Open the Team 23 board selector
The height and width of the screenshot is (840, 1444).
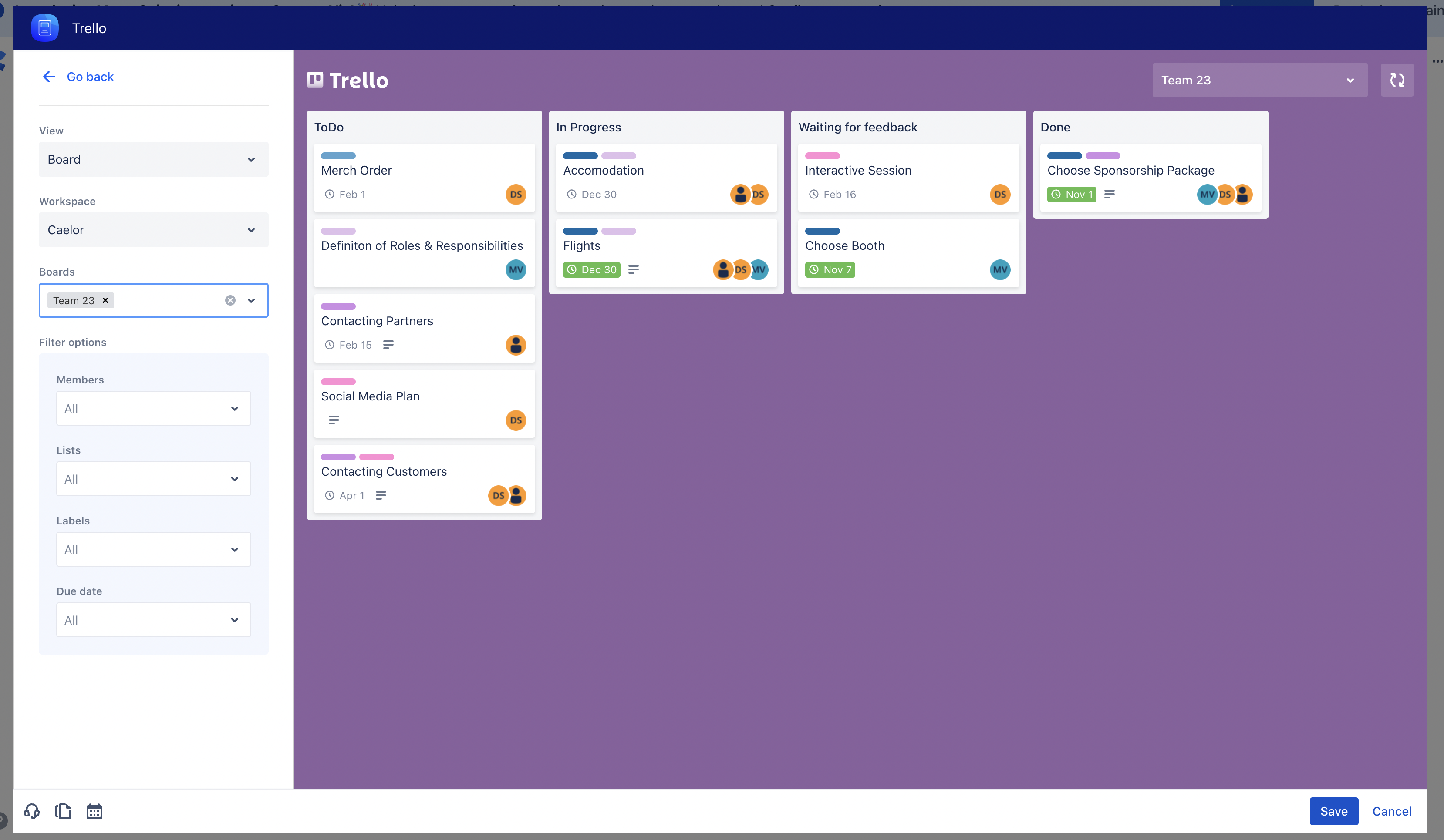(x=1259, y=80)
